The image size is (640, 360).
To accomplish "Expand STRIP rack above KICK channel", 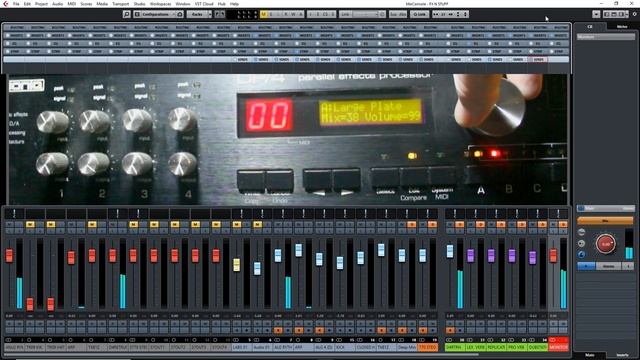I will (x=345, y=51).
